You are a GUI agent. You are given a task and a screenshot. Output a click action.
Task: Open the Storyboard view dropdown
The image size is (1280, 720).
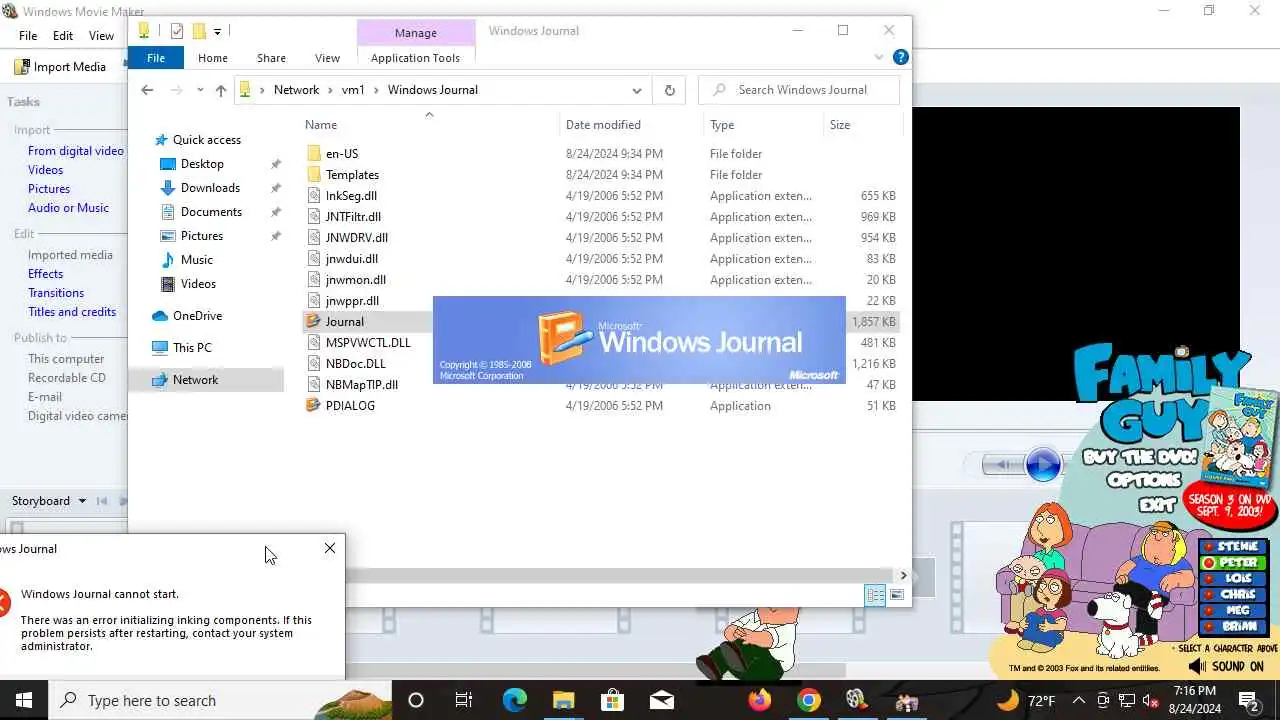point(82,501)
